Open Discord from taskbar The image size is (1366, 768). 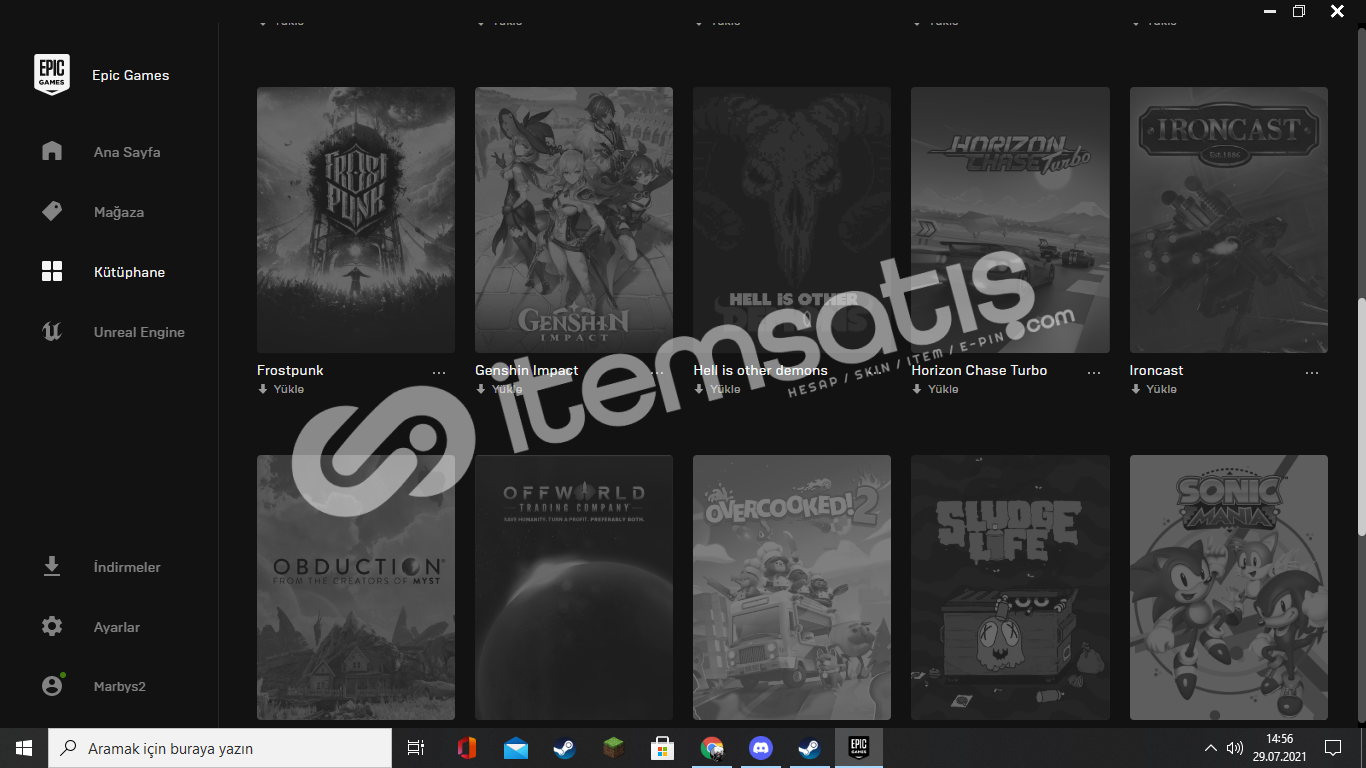pyautogui.click(x=760, y=748)
